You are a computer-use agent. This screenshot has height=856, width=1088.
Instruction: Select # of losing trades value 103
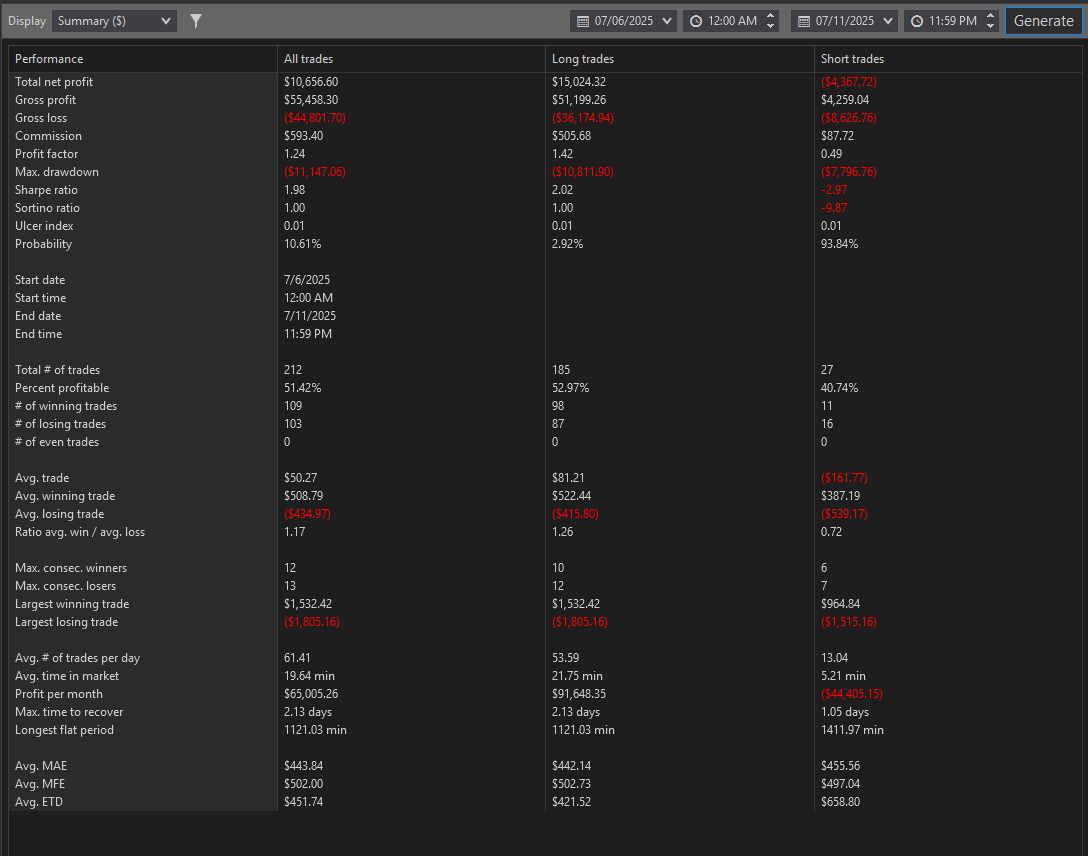tap(293, 424)
